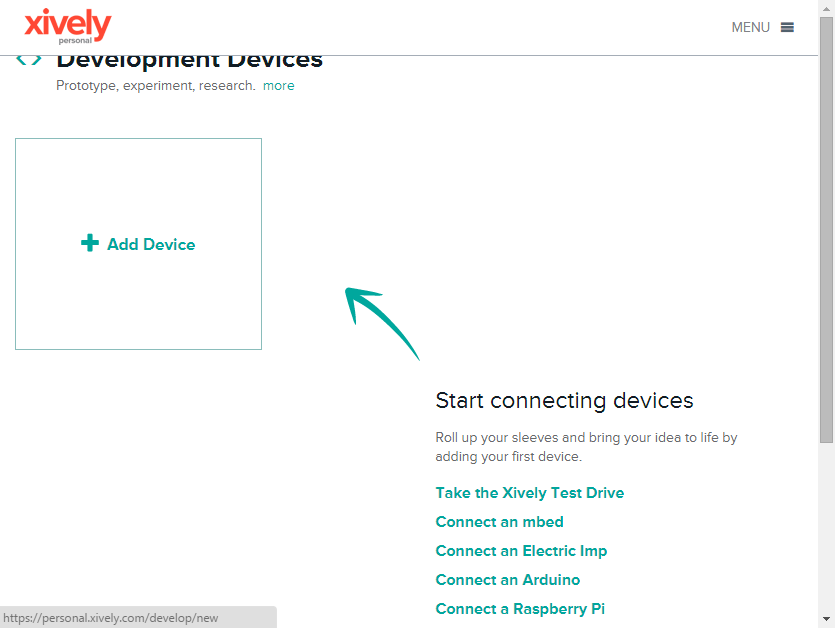This screenshot has height=628, width=835.
Task: Click the Xively personal logo
Action: click(68, 26)
